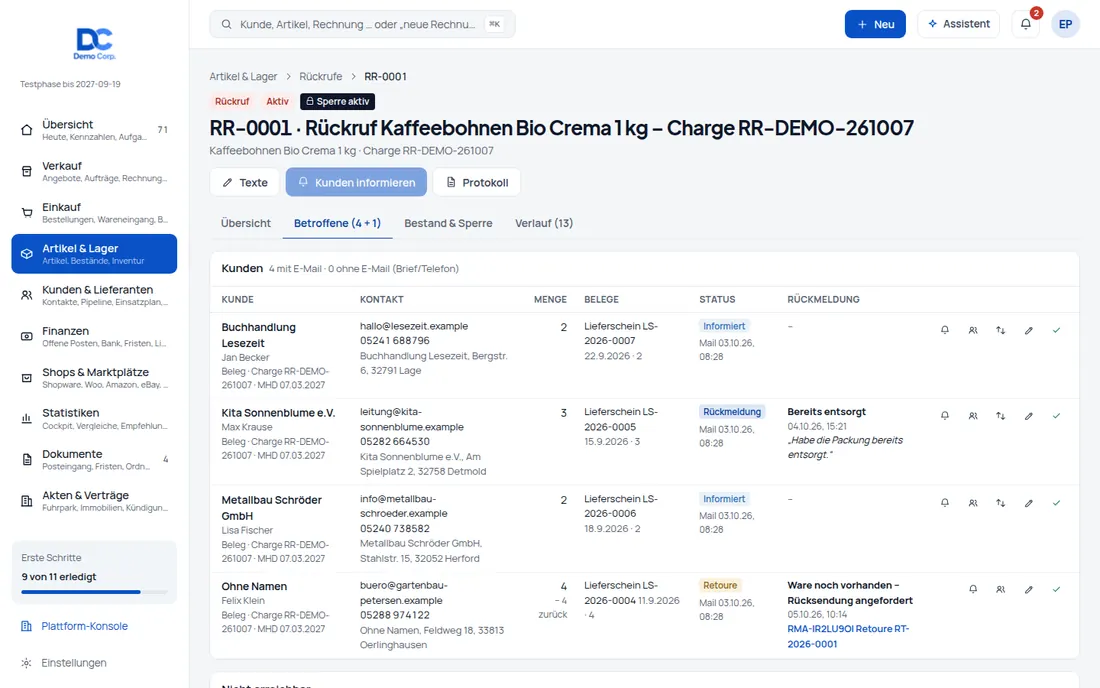Click the Bereits entsorgt feedback text
This screenshot has width=1100, height=688.
point(826,412)
